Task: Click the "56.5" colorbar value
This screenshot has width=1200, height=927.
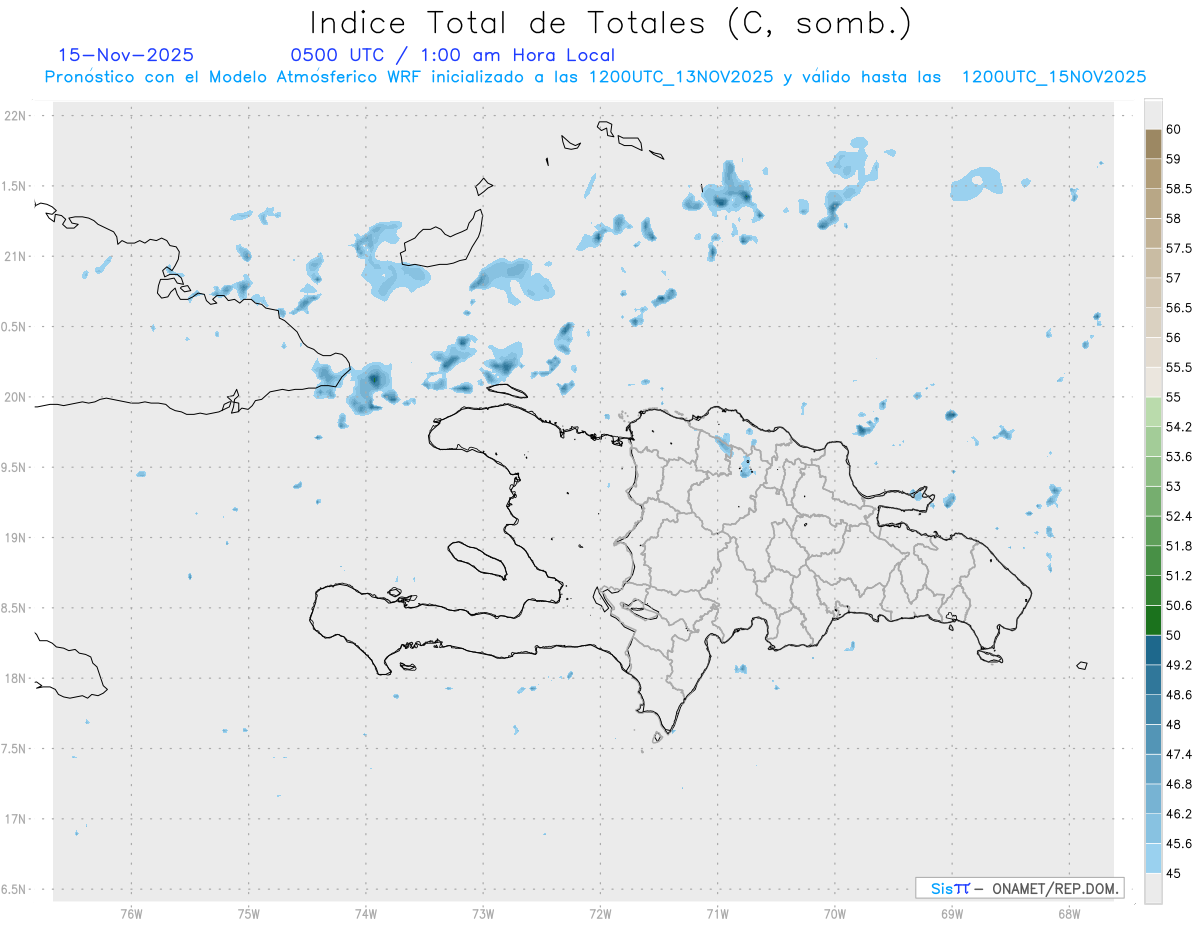Action: [1179, 308]
